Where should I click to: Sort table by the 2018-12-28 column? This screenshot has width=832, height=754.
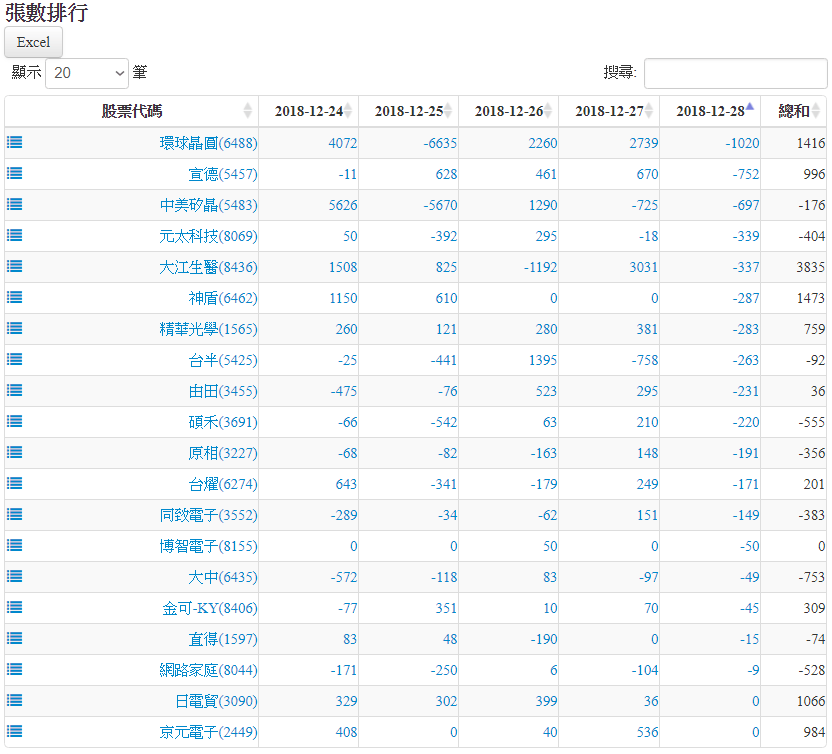pyautogui.click(x=709, y=111)
